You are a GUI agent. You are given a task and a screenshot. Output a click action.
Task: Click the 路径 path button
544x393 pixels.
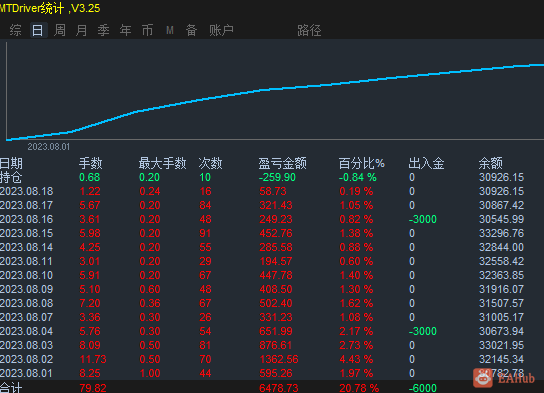[309, 31]
